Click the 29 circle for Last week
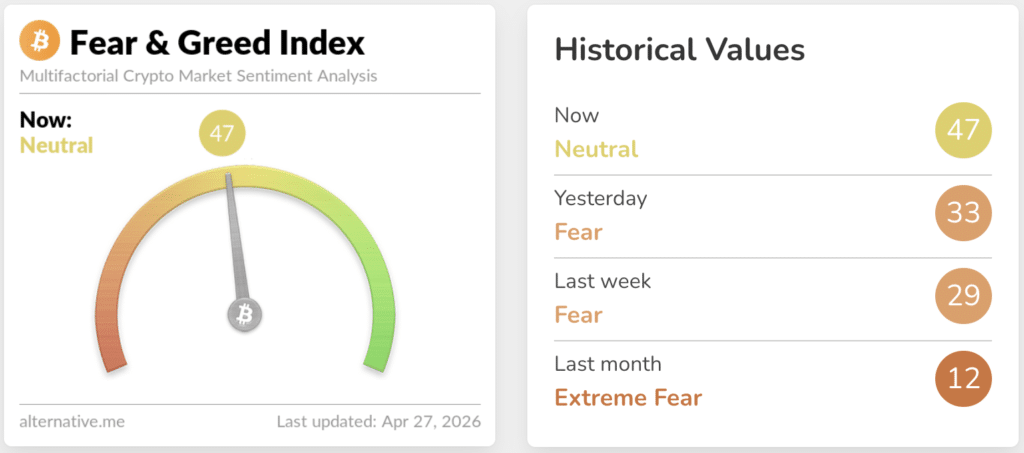This screenshot has width=1024, height=453. (x=963, y=297)
